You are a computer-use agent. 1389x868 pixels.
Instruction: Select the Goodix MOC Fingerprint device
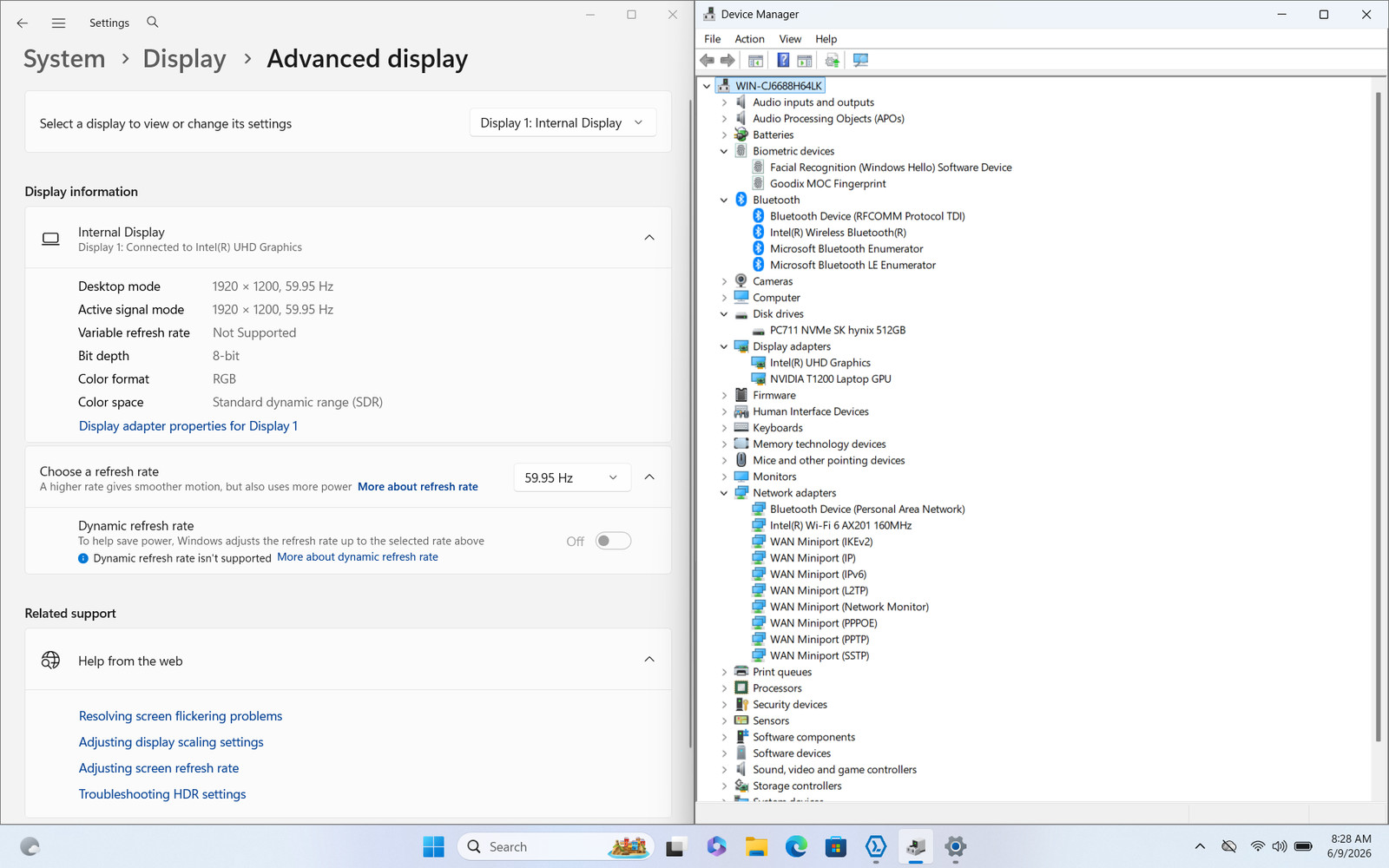tap(827, 184)
